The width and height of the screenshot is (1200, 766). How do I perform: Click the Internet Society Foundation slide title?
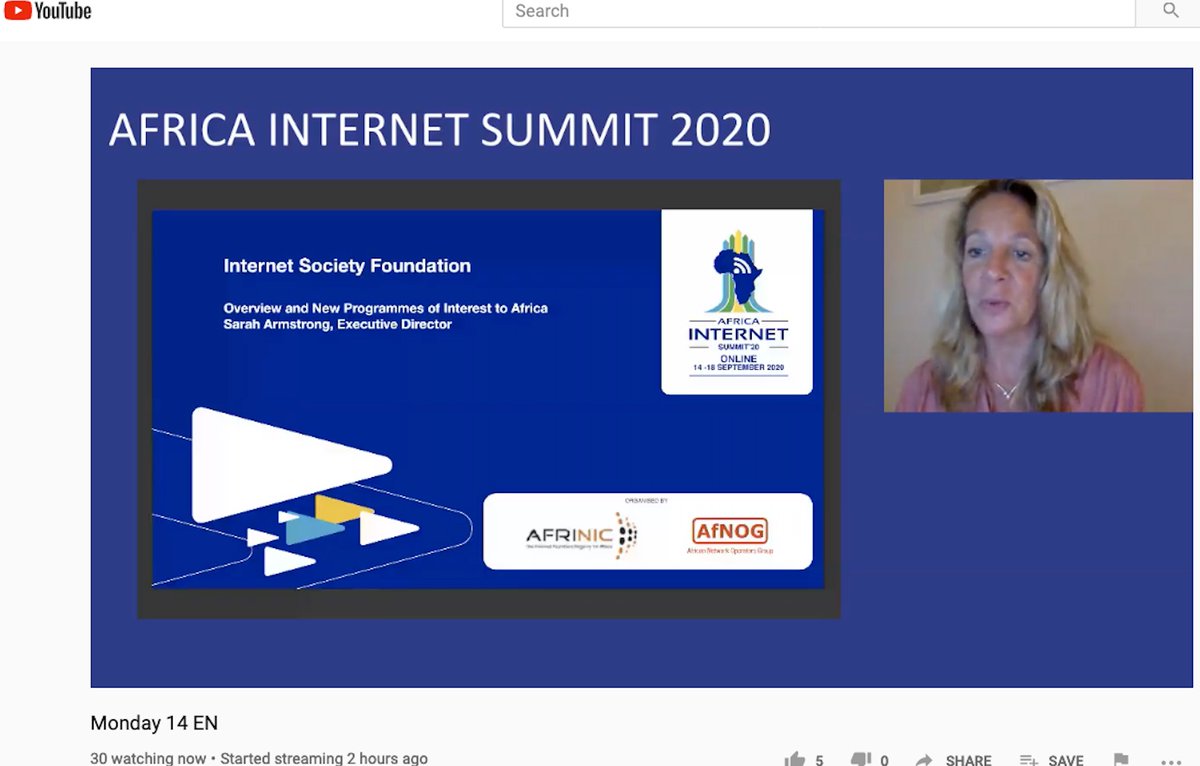347,266
